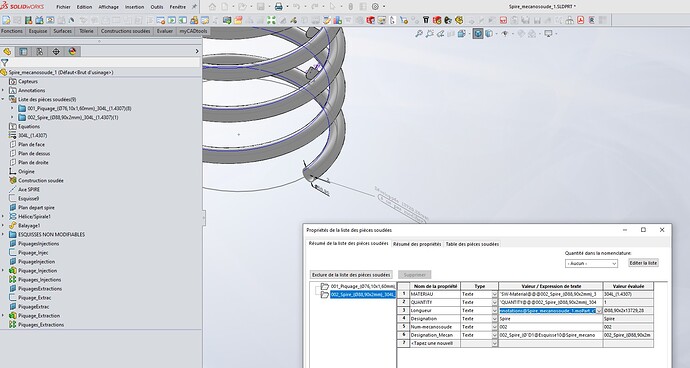690x368 pixels.
Task: Collapse Liste des pièces soudées(9) node
Action: [x=4, y=99]
